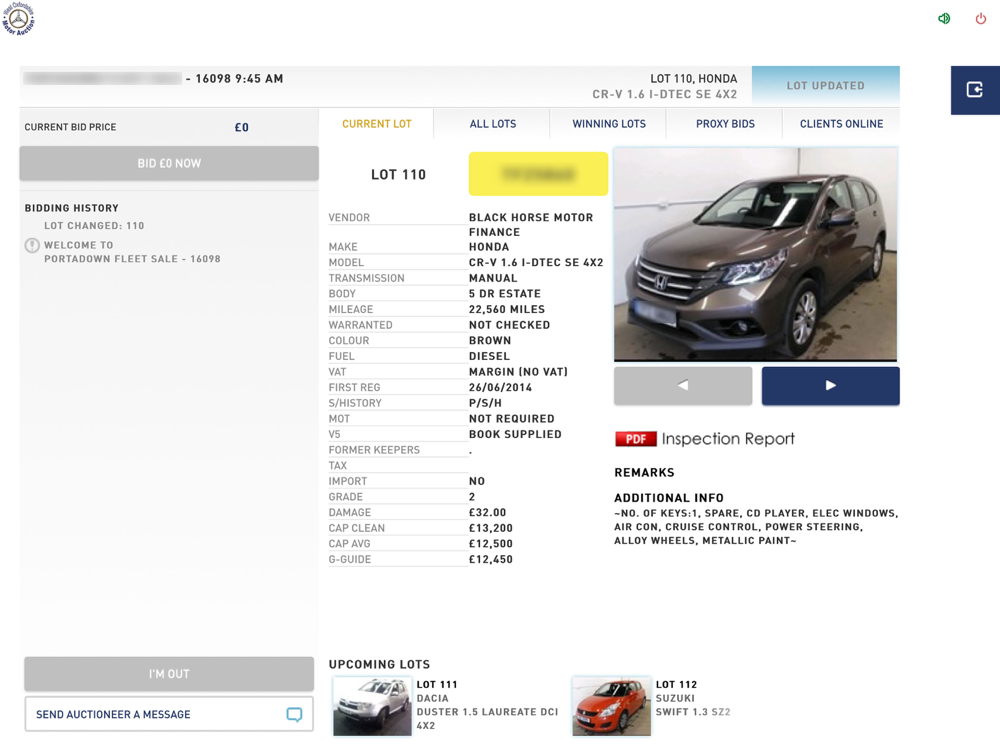This screenshot has width=1000, height=750.
Task: Click the '£12,450' G-Guide value
Action: point(490,559)
